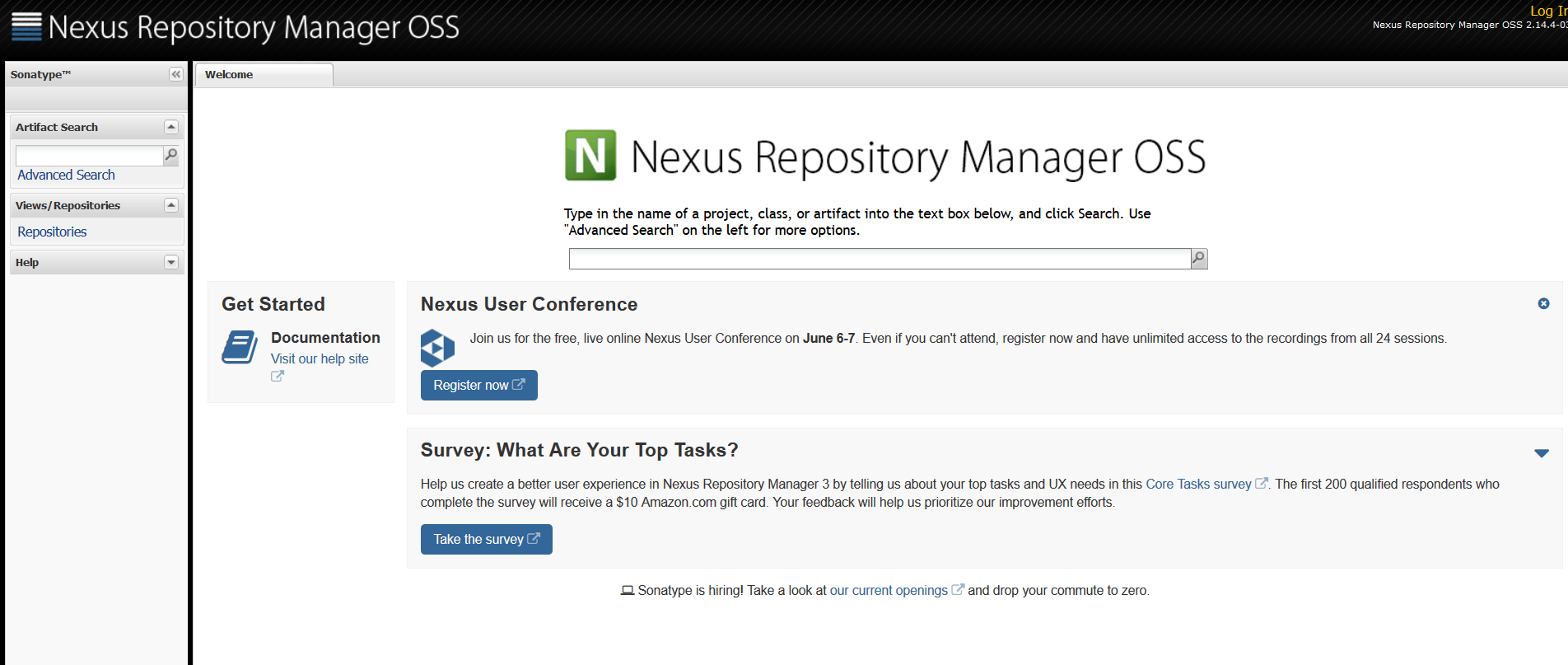Click the Nexus User Conference hexagon logo
The image size is (1568, 665).
[437, 348]
